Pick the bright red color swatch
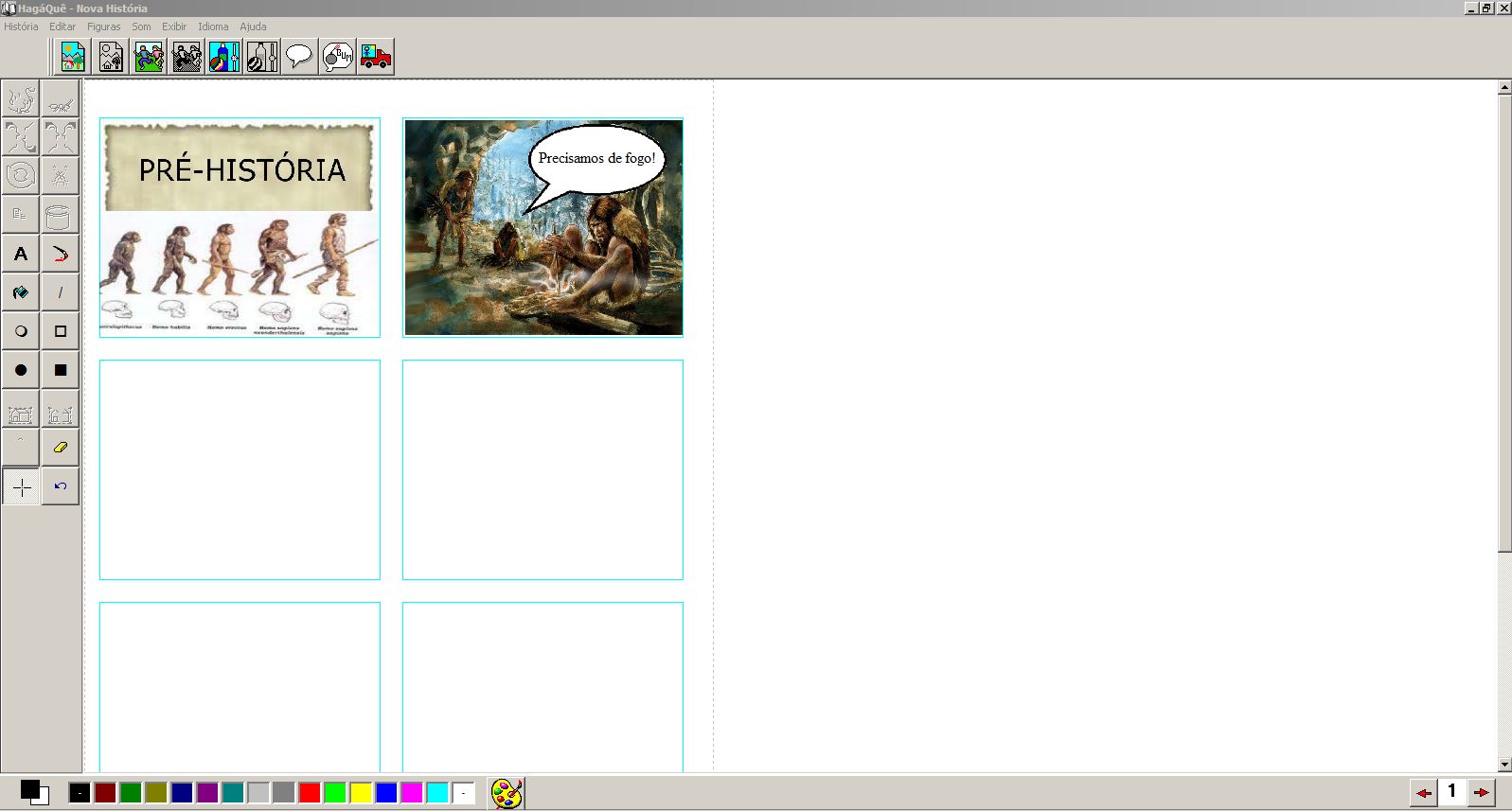Viewport: 1512px width, 811px height. pos(310,793)
